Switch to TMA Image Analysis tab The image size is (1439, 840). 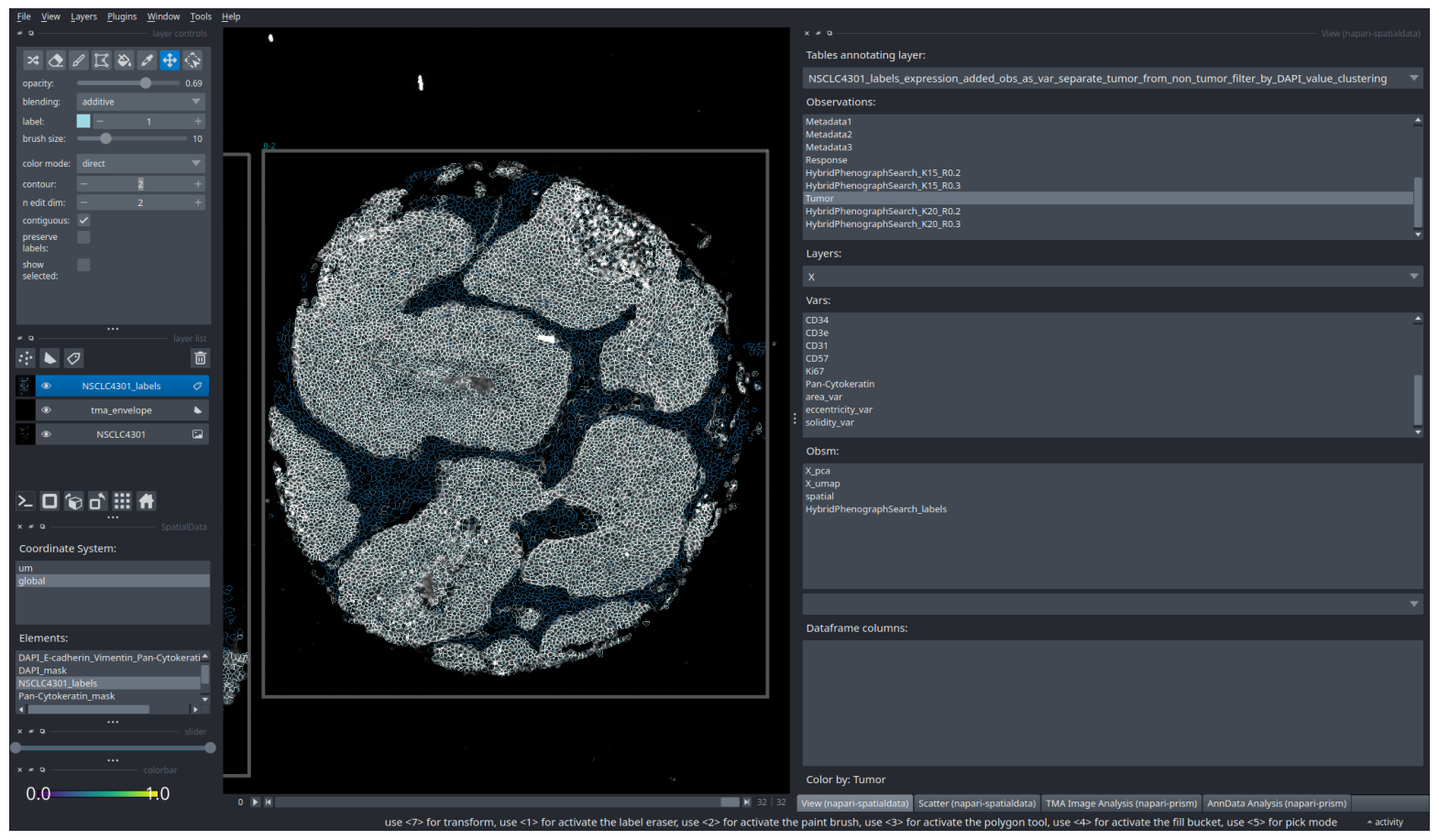1121,803
